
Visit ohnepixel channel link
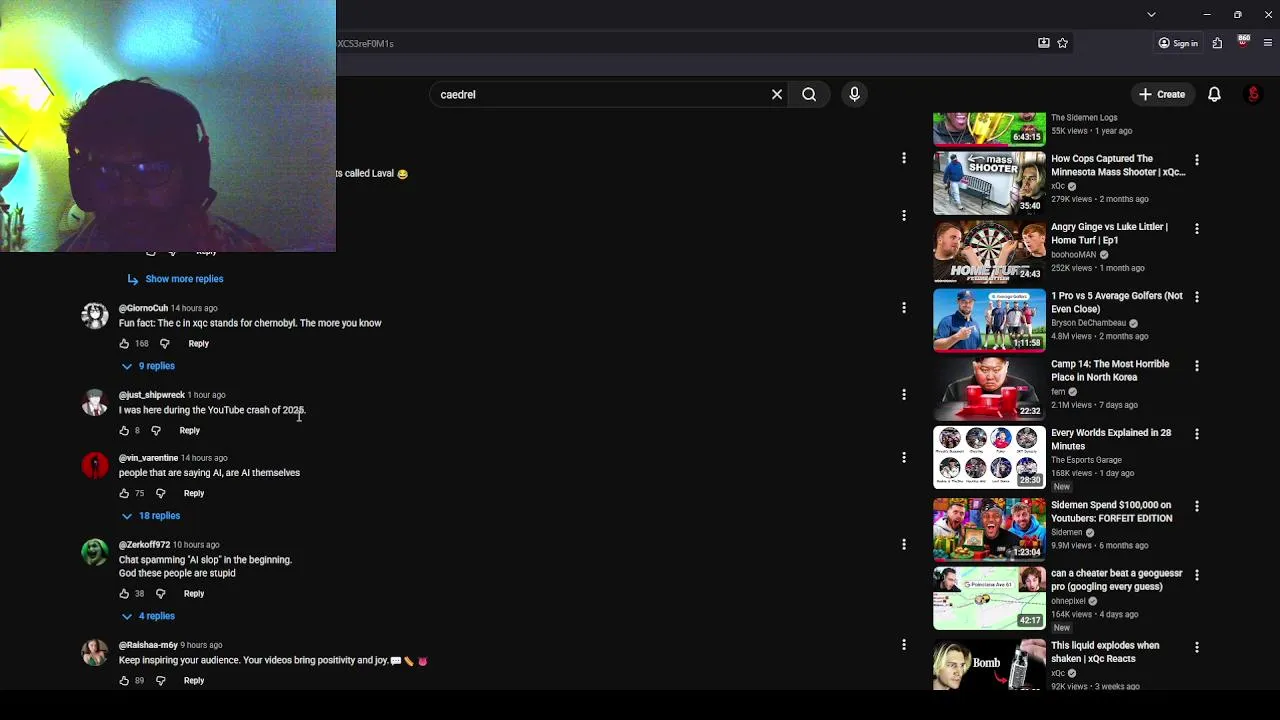[x=1068, y=601]
